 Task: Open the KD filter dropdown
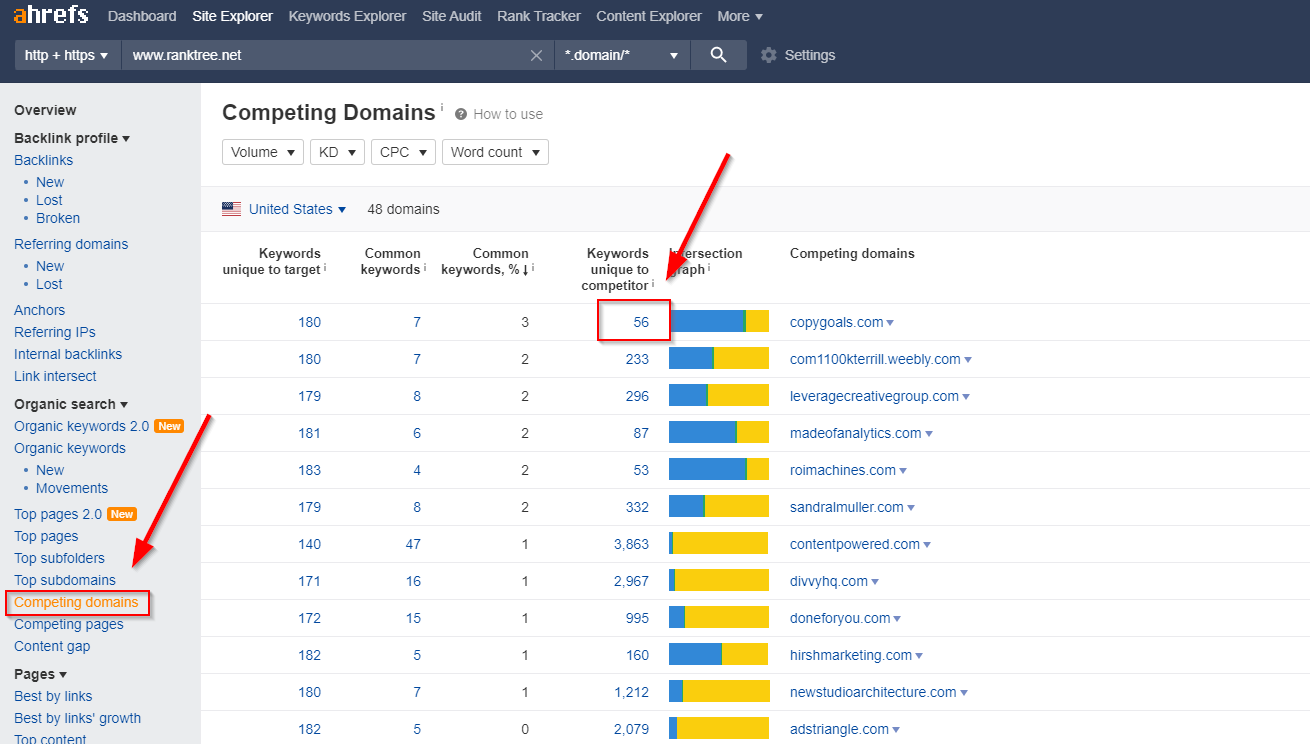(x=337, y=152)
